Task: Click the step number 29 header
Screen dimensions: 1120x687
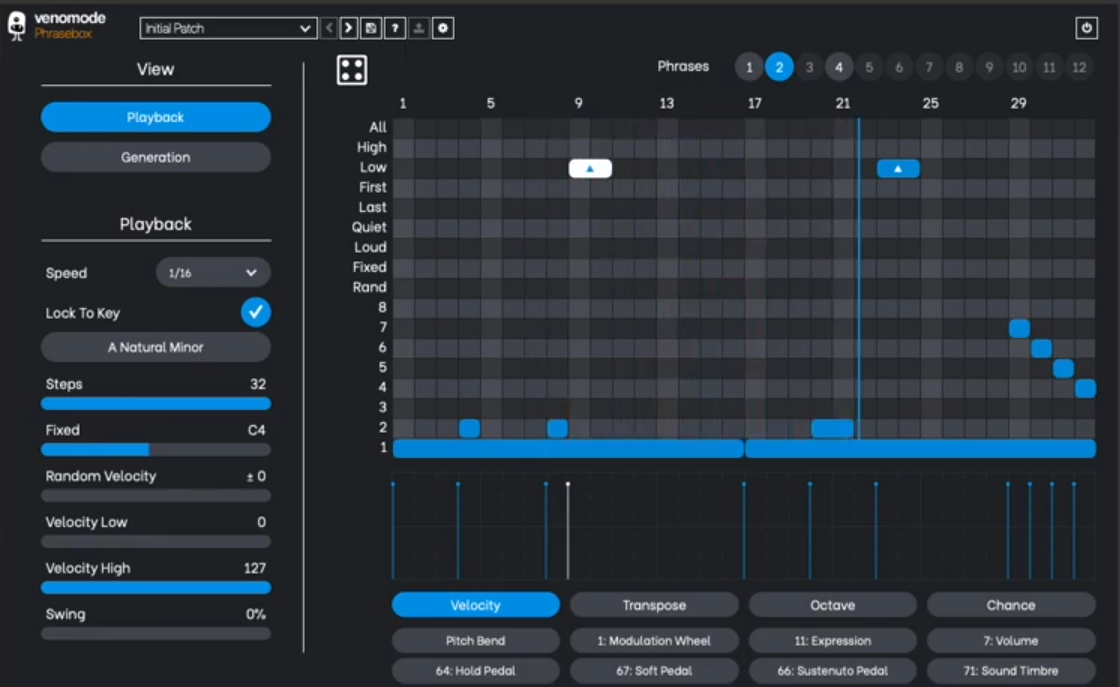Action: click(1019, 104)
